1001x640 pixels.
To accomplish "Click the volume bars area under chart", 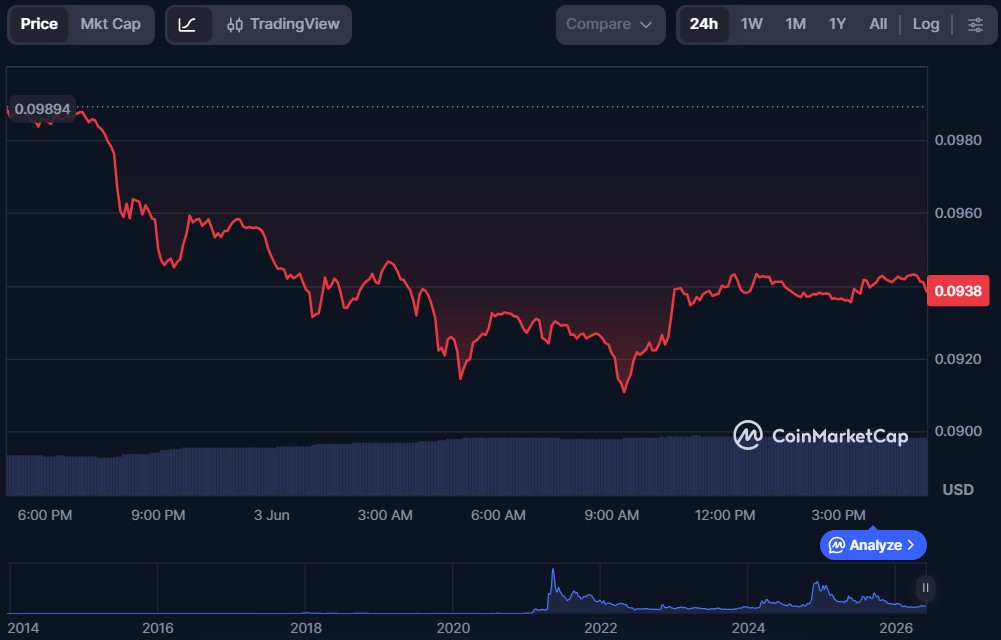I will [467, 466].
